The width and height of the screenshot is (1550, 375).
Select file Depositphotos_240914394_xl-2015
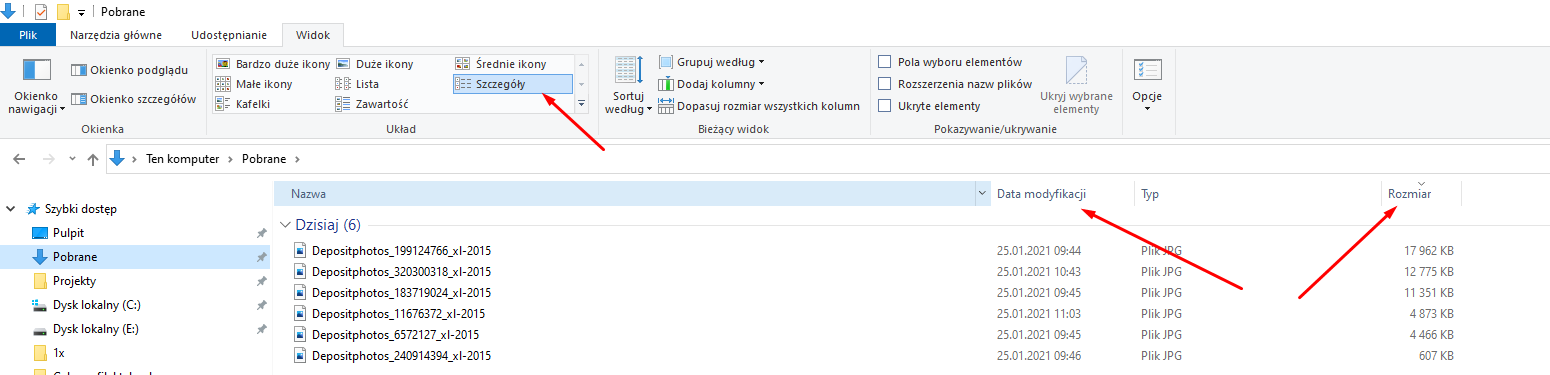401,356
